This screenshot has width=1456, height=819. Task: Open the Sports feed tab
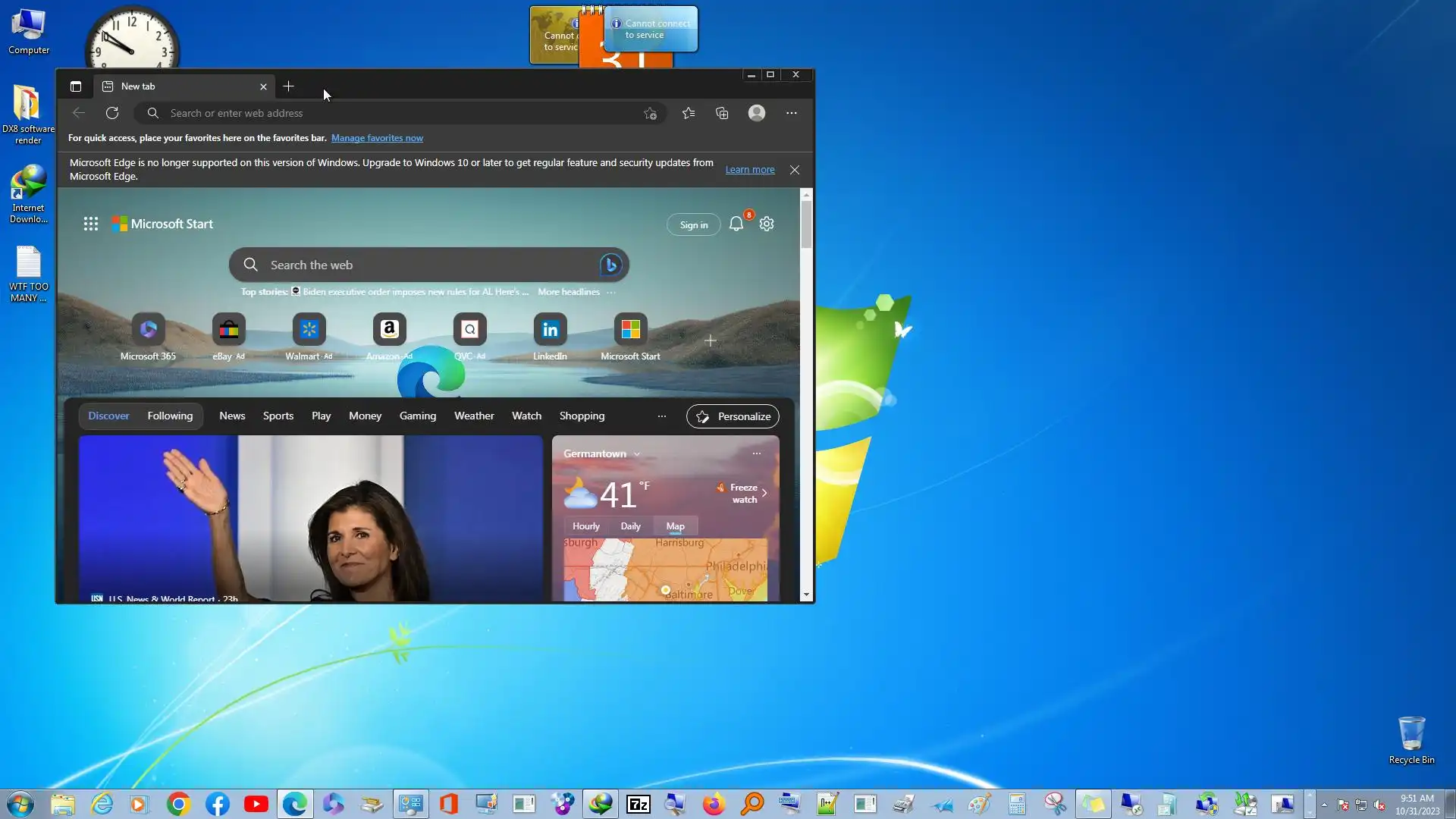tap(278, 416)
